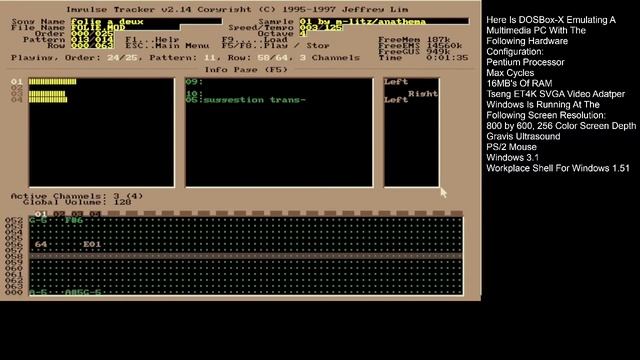
Task: Click the E01 effect on row 056
Action: [x=92, y=244]
